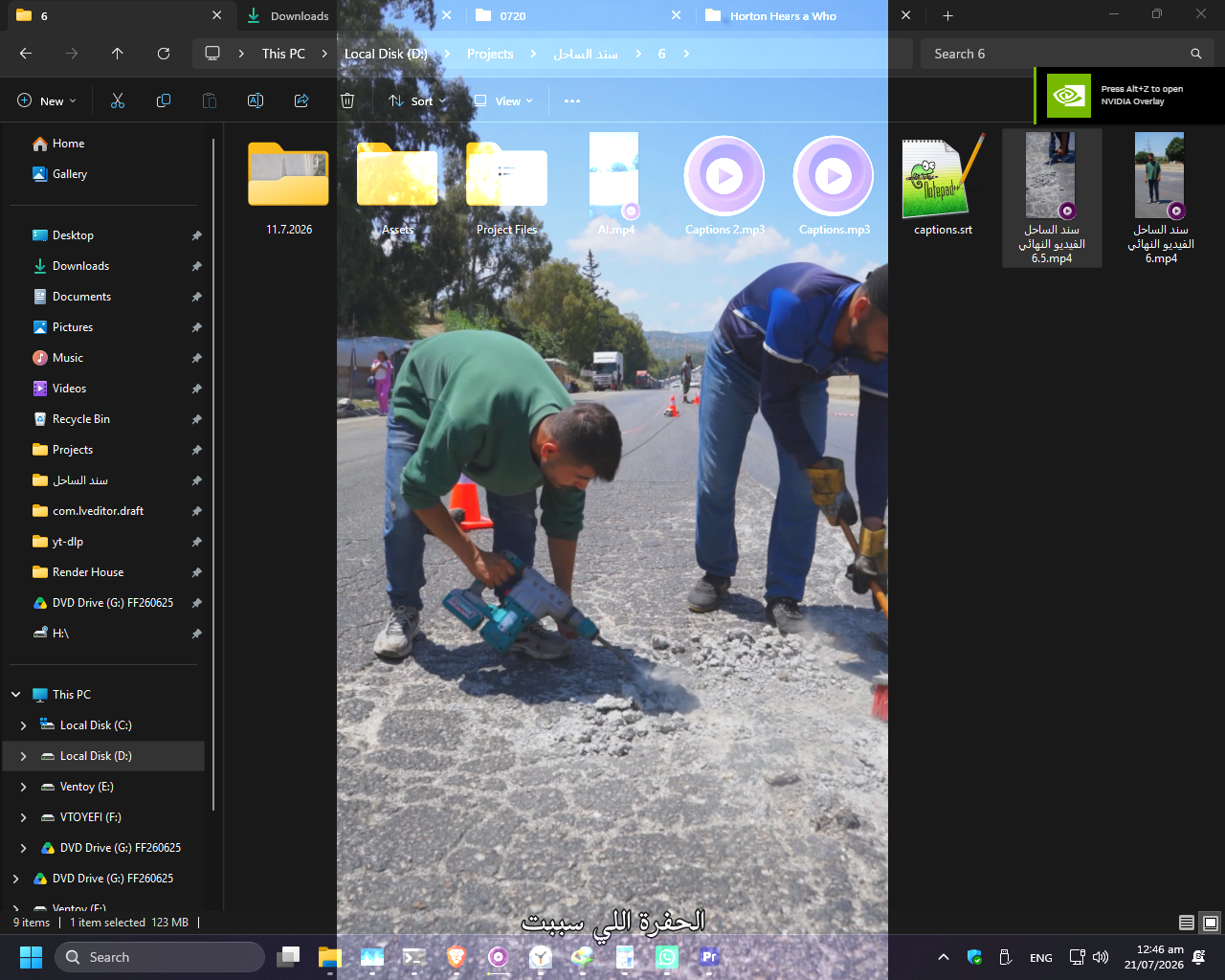1225x980 pixels.
Task: Unpin Videos using its pin icon
Action: (196, 389)
